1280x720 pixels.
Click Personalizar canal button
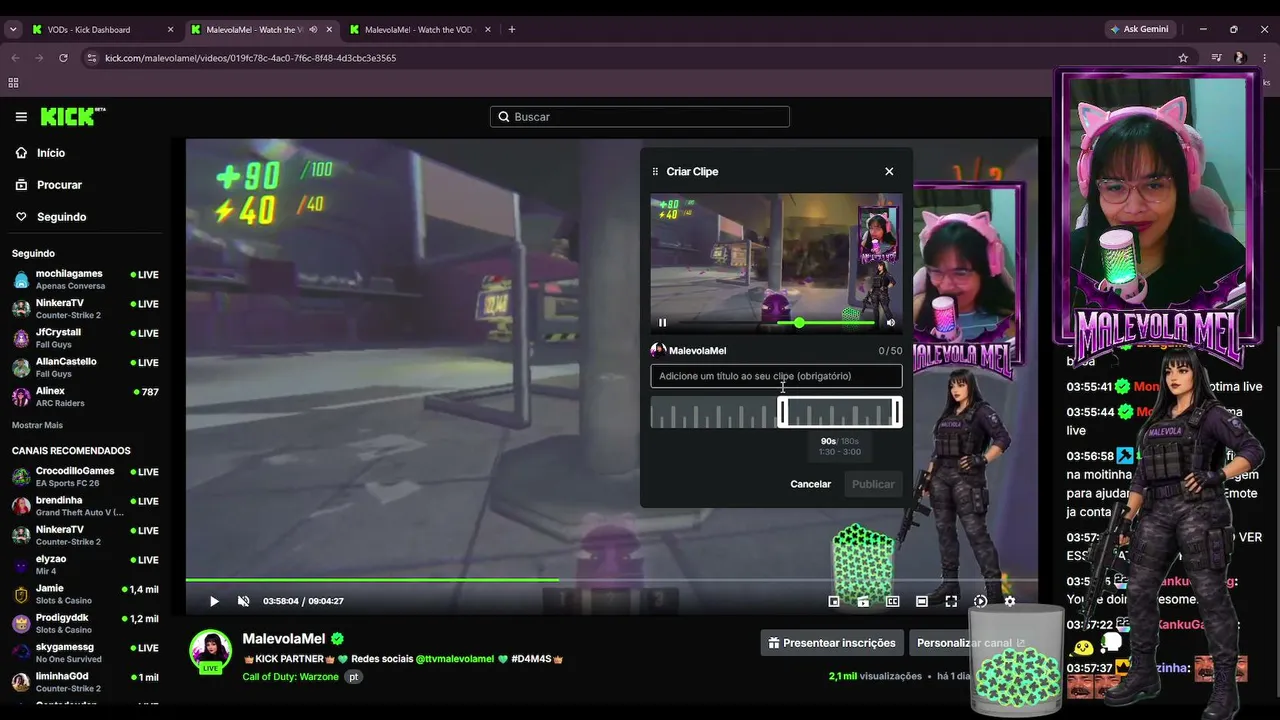(971, 643)
